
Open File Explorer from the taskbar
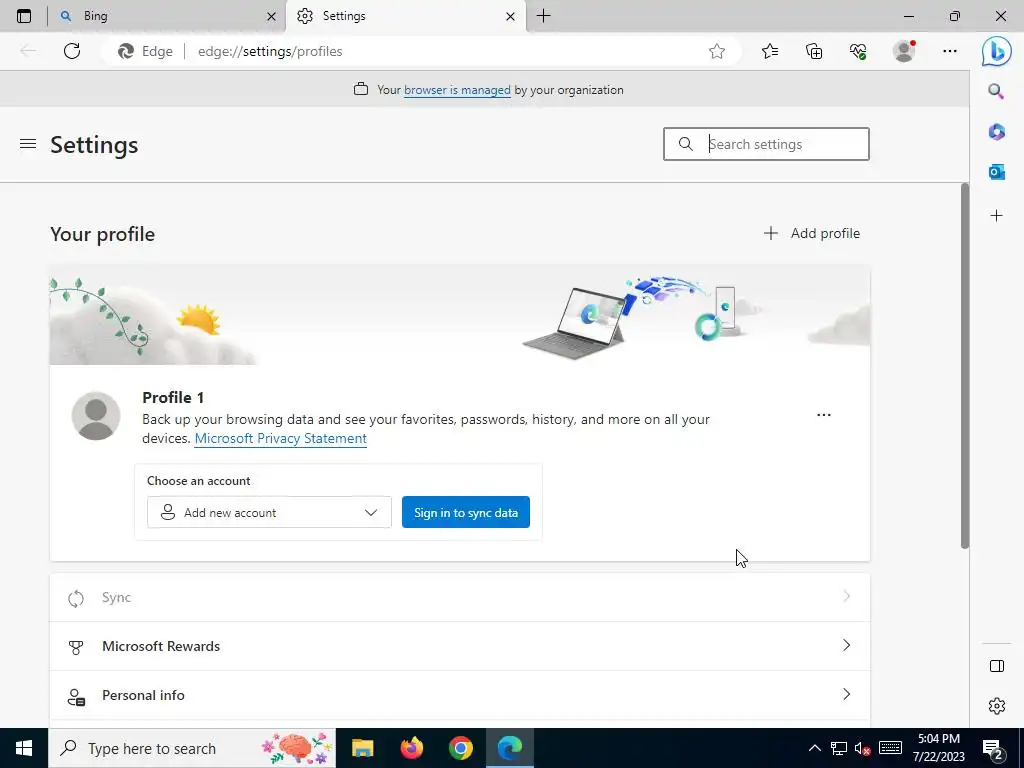[362, 748]
